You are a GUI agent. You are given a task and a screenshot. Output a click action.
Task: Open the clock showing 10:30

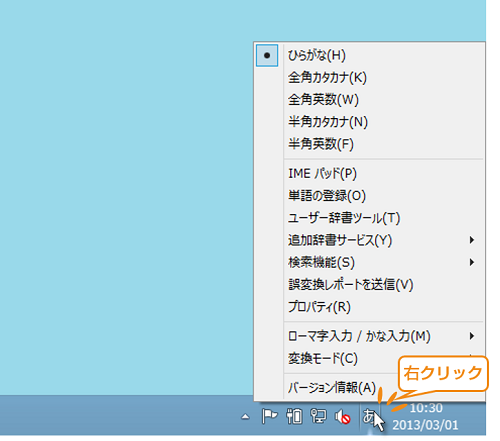pos(426,408)
